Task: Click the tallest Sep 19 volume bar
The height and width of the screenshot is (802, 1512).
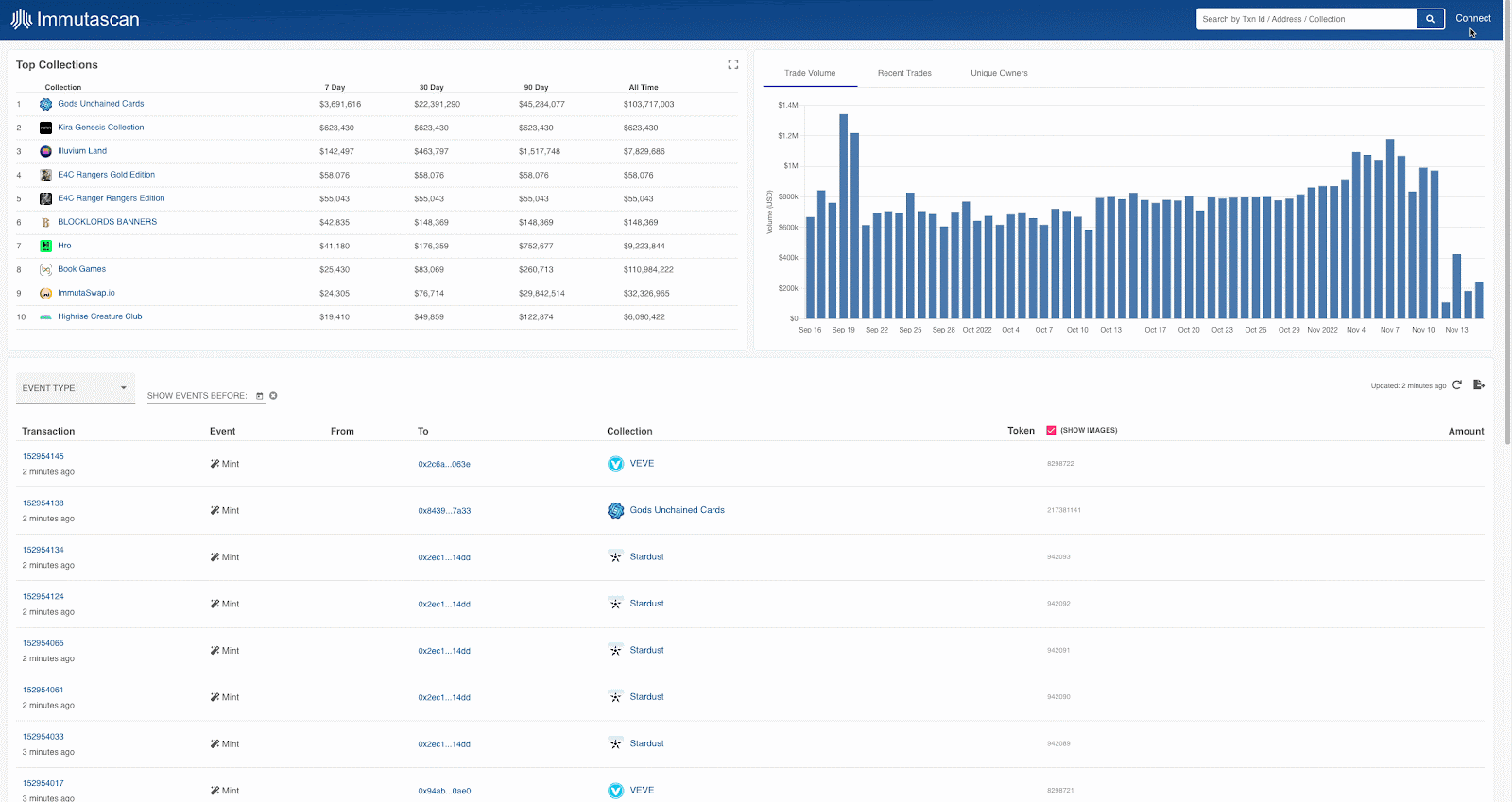Action: (844, 216)
